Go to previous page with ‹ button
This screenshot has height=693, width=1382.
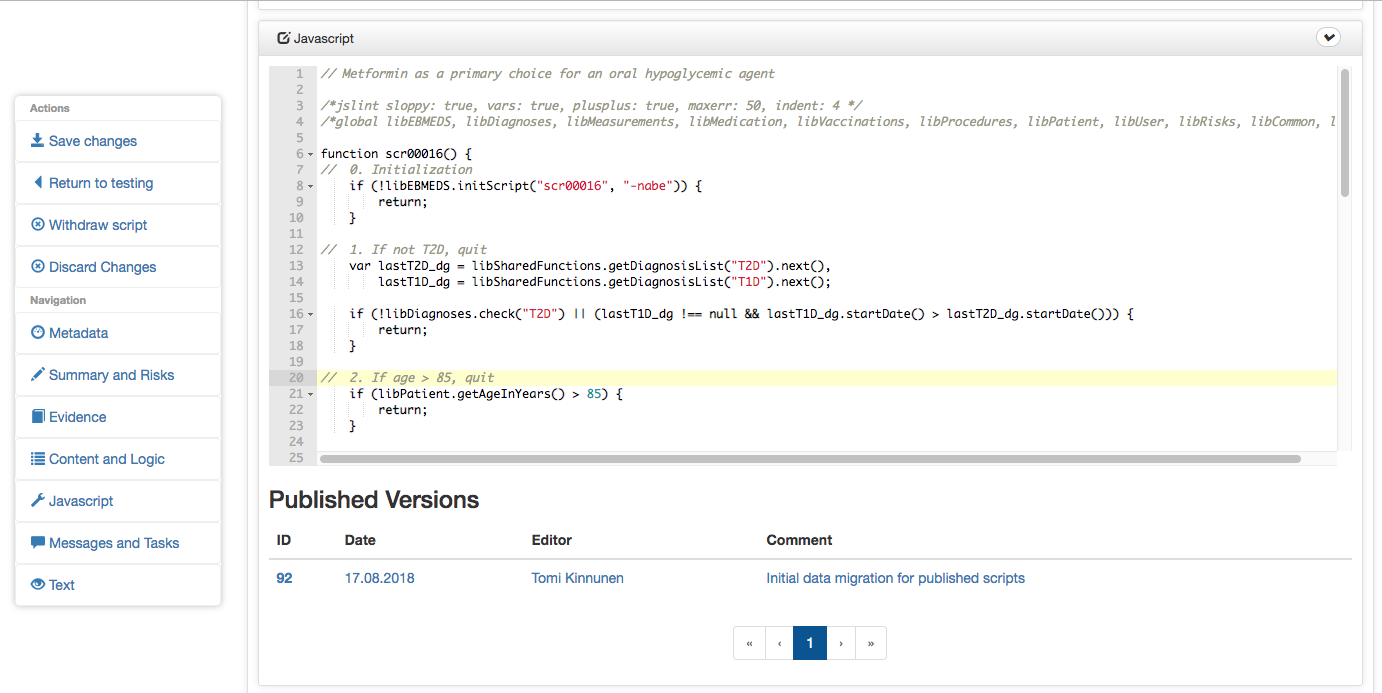coord(779,643)
